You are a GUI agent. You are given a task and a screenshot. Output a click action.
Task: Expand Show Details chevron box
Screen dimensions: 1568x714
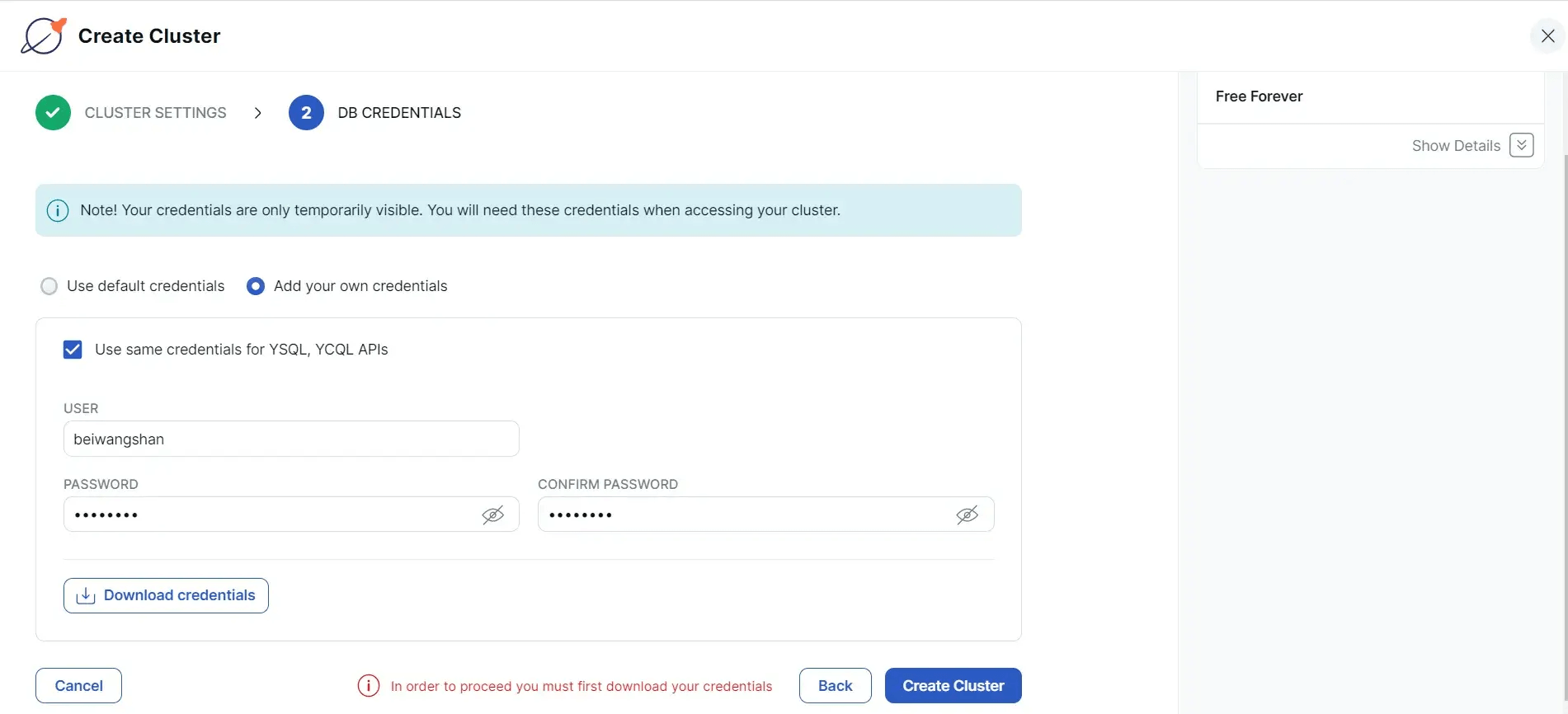[x=1522, y=145]
